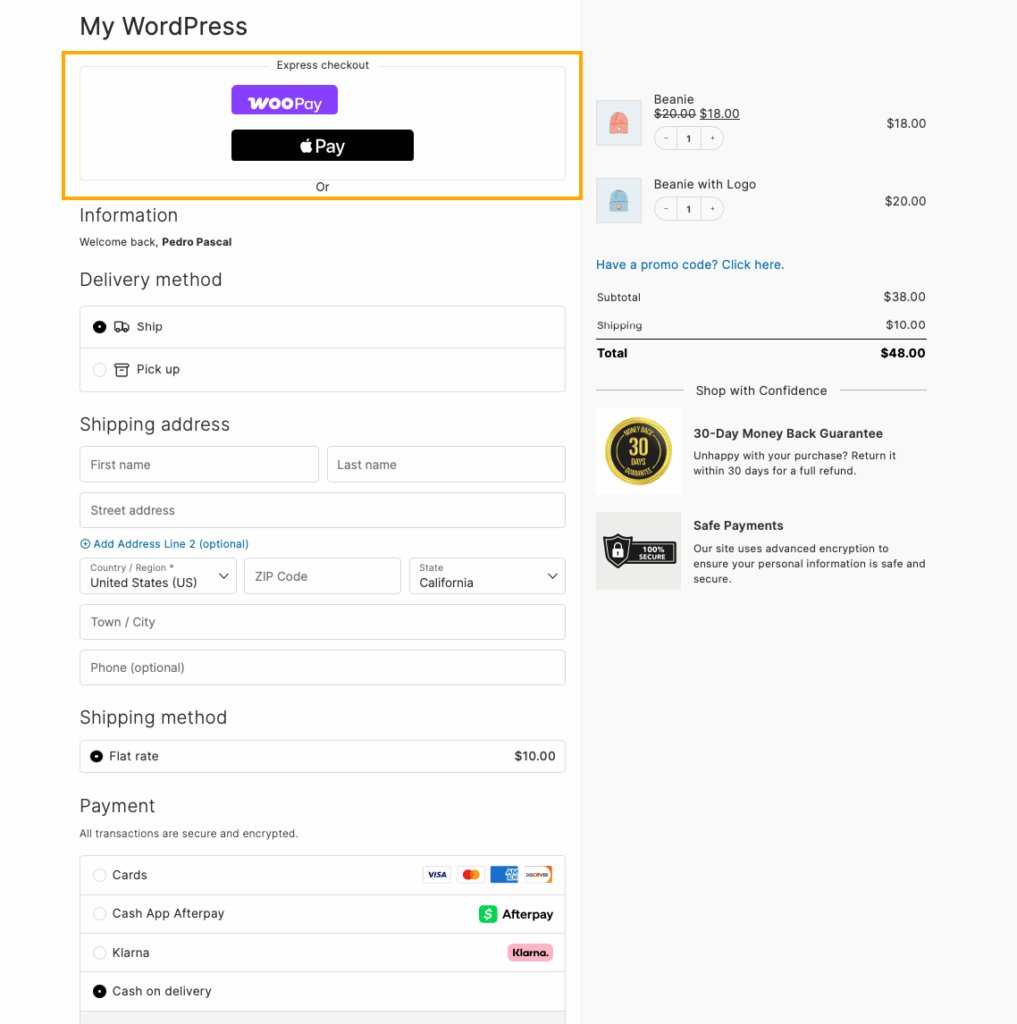Click the Safe Payments heading
The width and height of the screenshot is (1017, 1024).
(738, 526)
